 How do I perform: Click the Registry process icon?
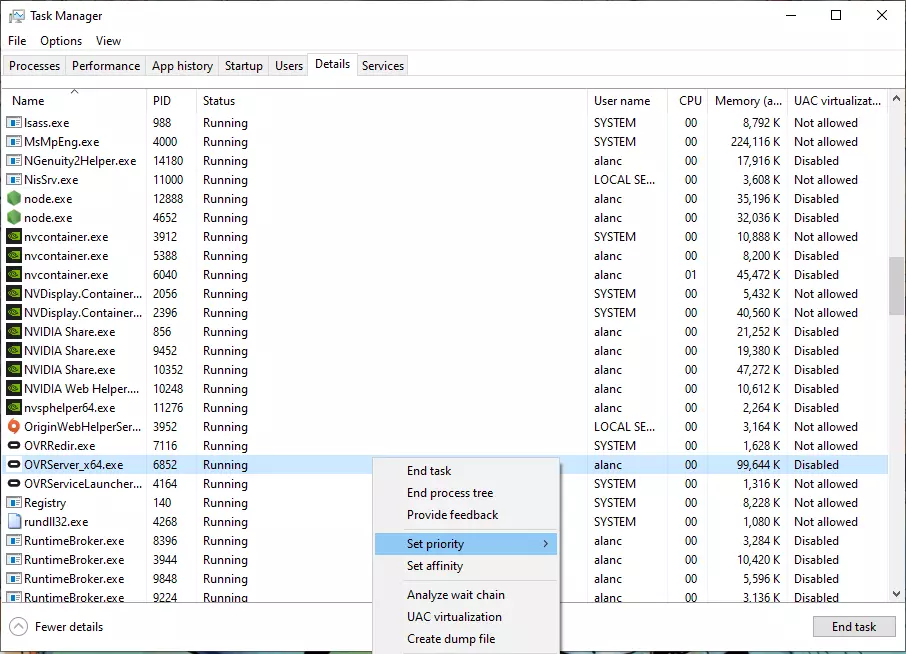tap(14, 503)
